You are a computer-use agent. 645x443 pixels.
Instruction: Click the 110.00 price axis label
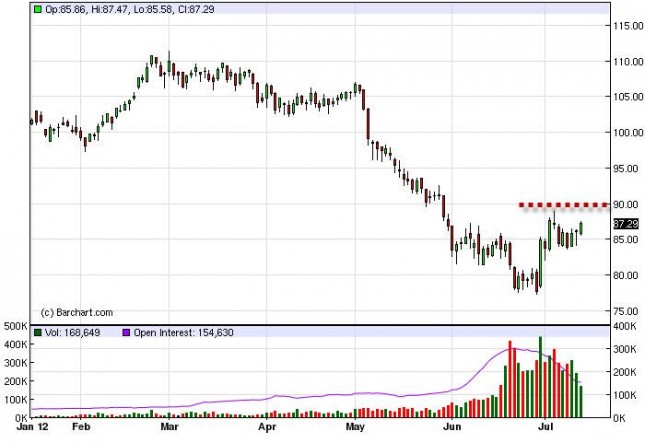[629, 62]
